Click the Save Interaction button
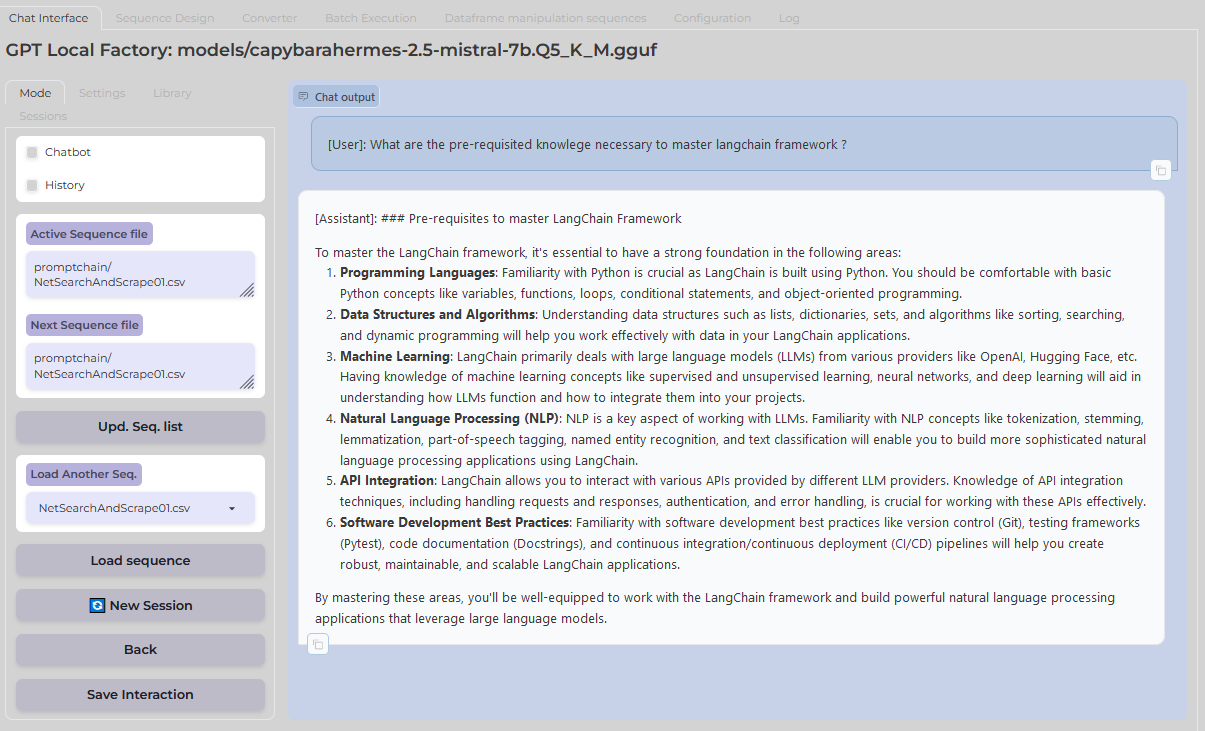 coord(140,695)
